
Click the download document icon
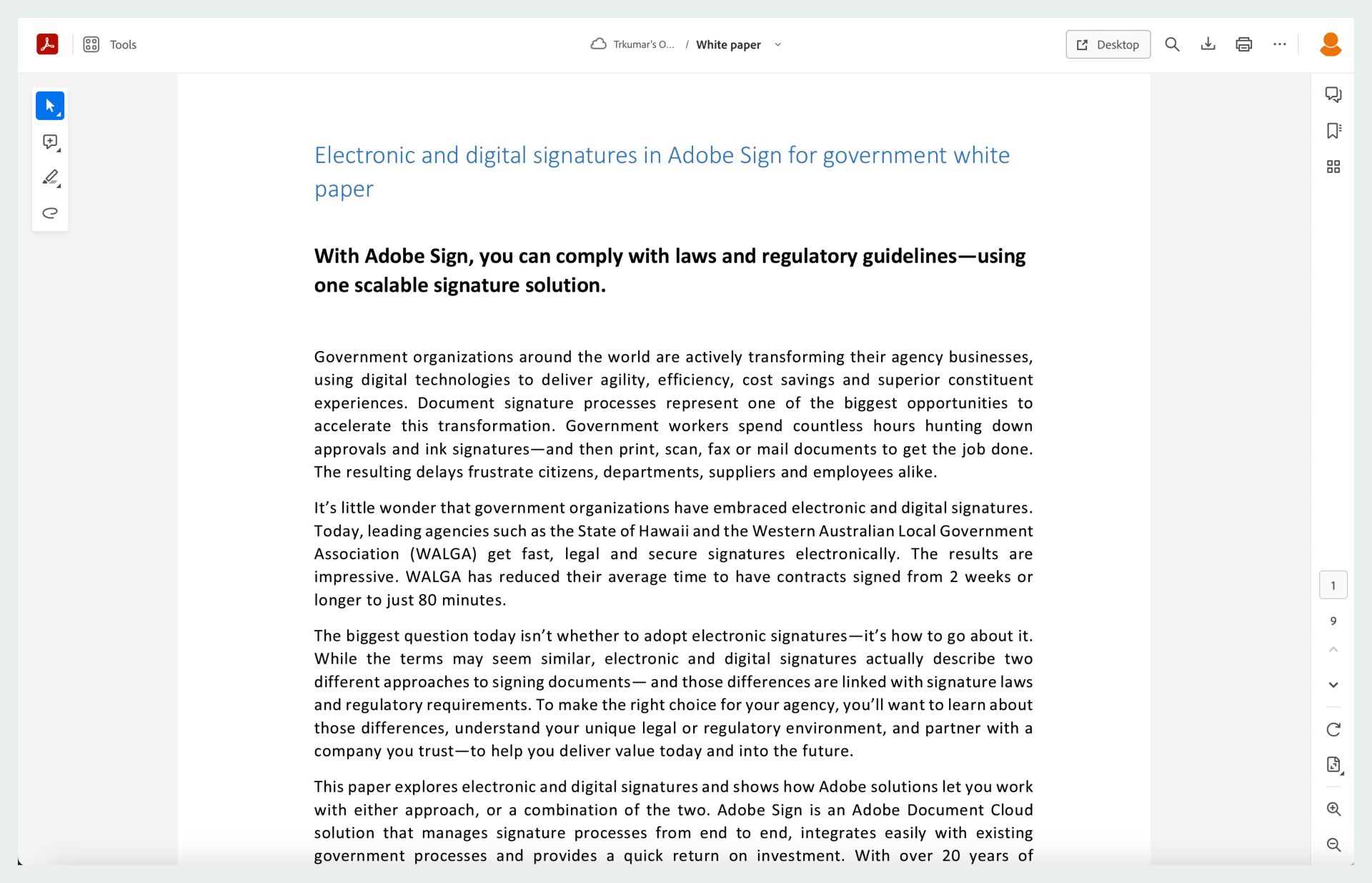point(1209,44)
